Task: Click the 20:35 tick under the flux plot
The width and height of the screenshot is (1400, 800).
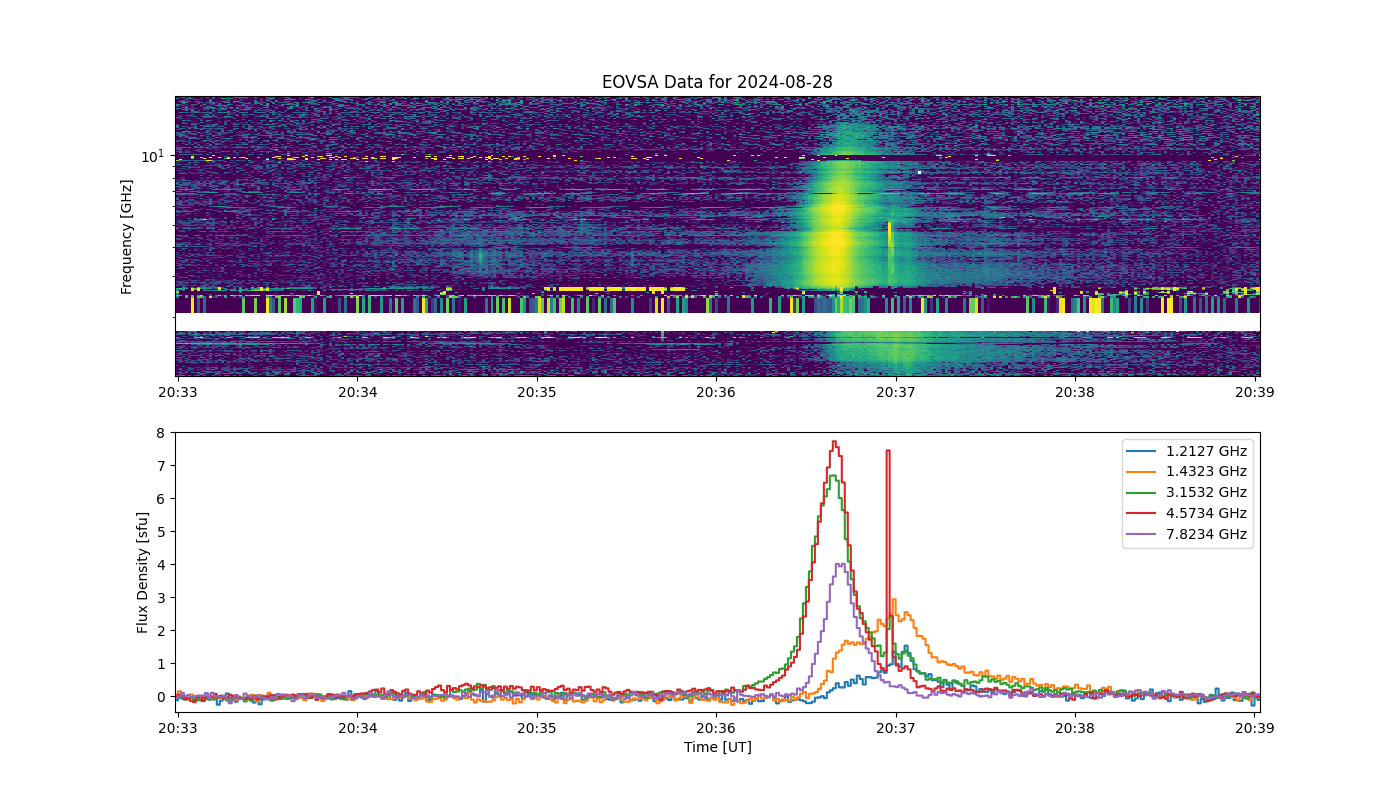Action: click(x=537, y=728)
